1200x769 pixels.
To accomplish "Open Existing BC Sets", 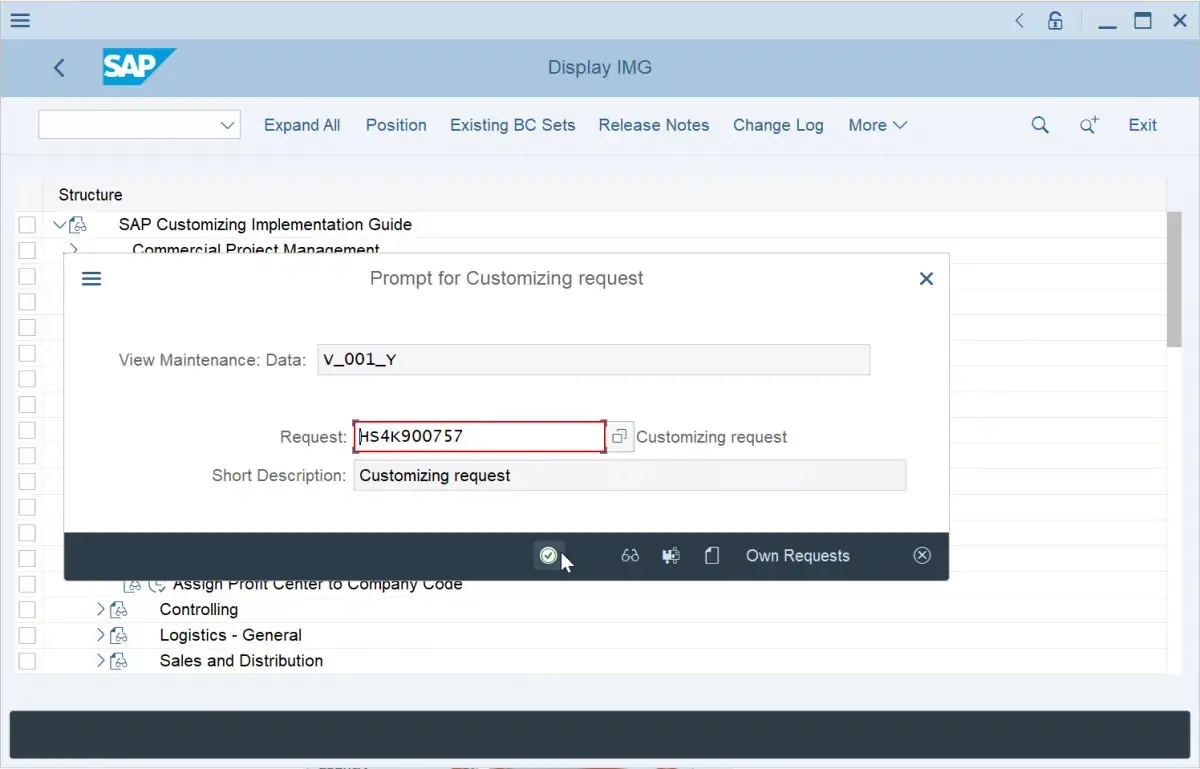I will click(x=513, y=125).
